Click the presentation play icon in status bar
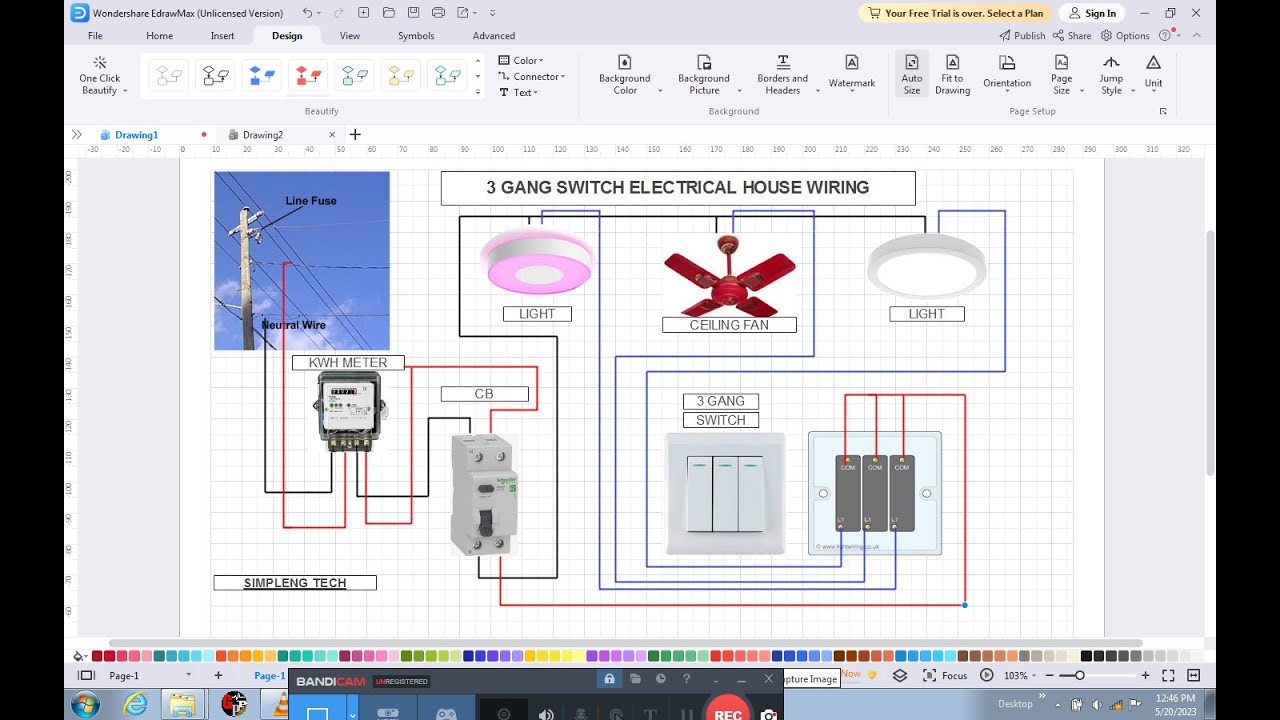The image size is (1280, 720). tap(987, 676)
